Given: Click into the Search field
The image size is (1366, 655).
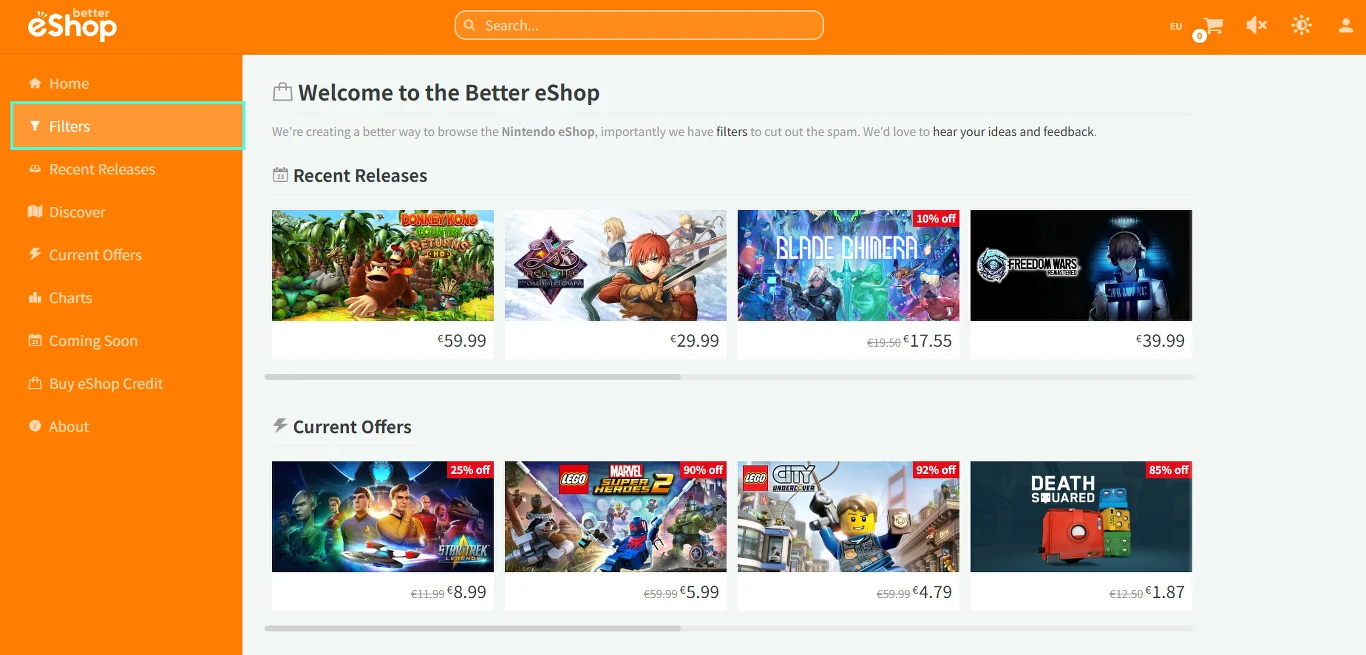Looking at the screenshot, I should 639,25.
